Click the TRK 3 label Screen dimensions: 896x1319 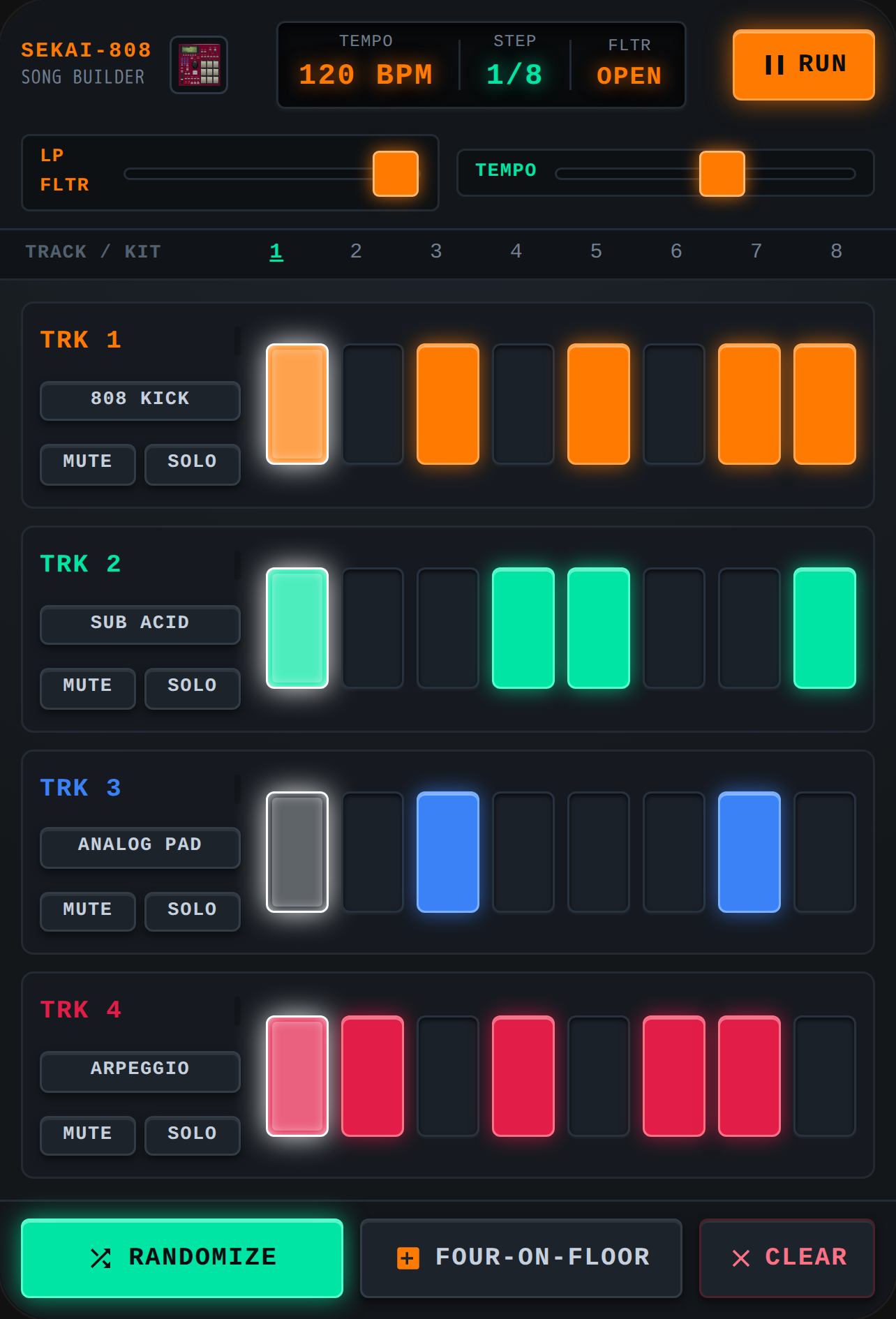tap(80, 788)
